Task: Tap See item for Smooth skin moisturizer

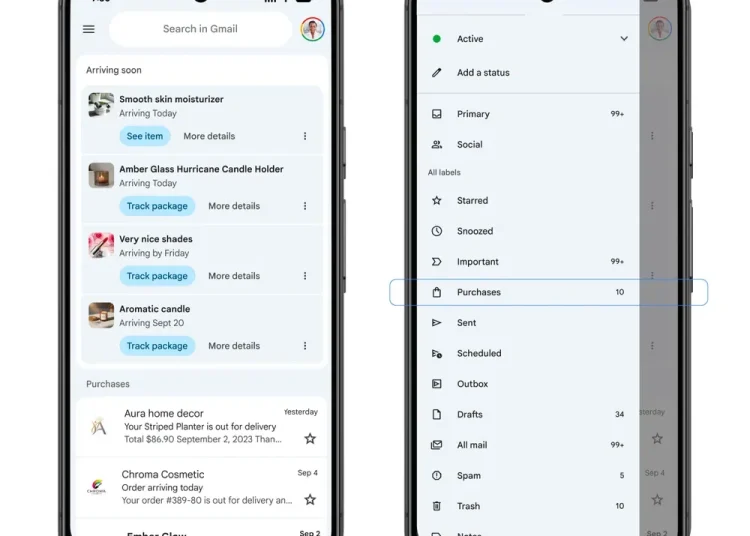Action: [145, 136]
